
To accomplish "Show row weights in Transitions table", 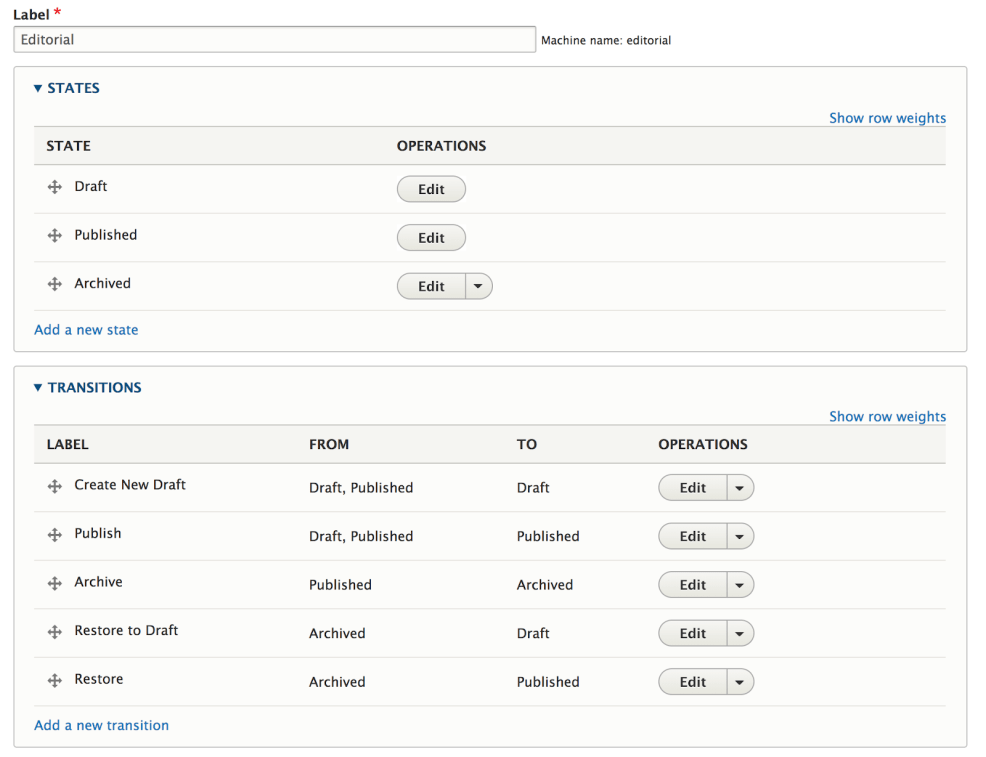I will pyautogui.click(x=887, y=416).
